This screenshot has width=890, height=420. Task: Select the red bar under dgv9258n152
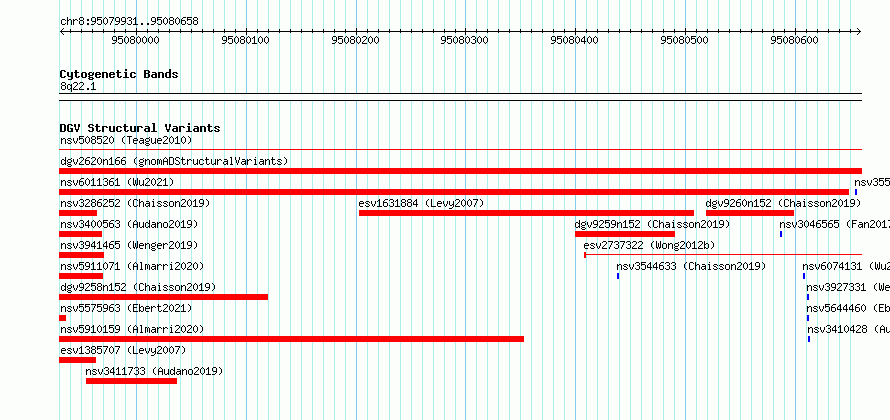[x=163, y=297]
